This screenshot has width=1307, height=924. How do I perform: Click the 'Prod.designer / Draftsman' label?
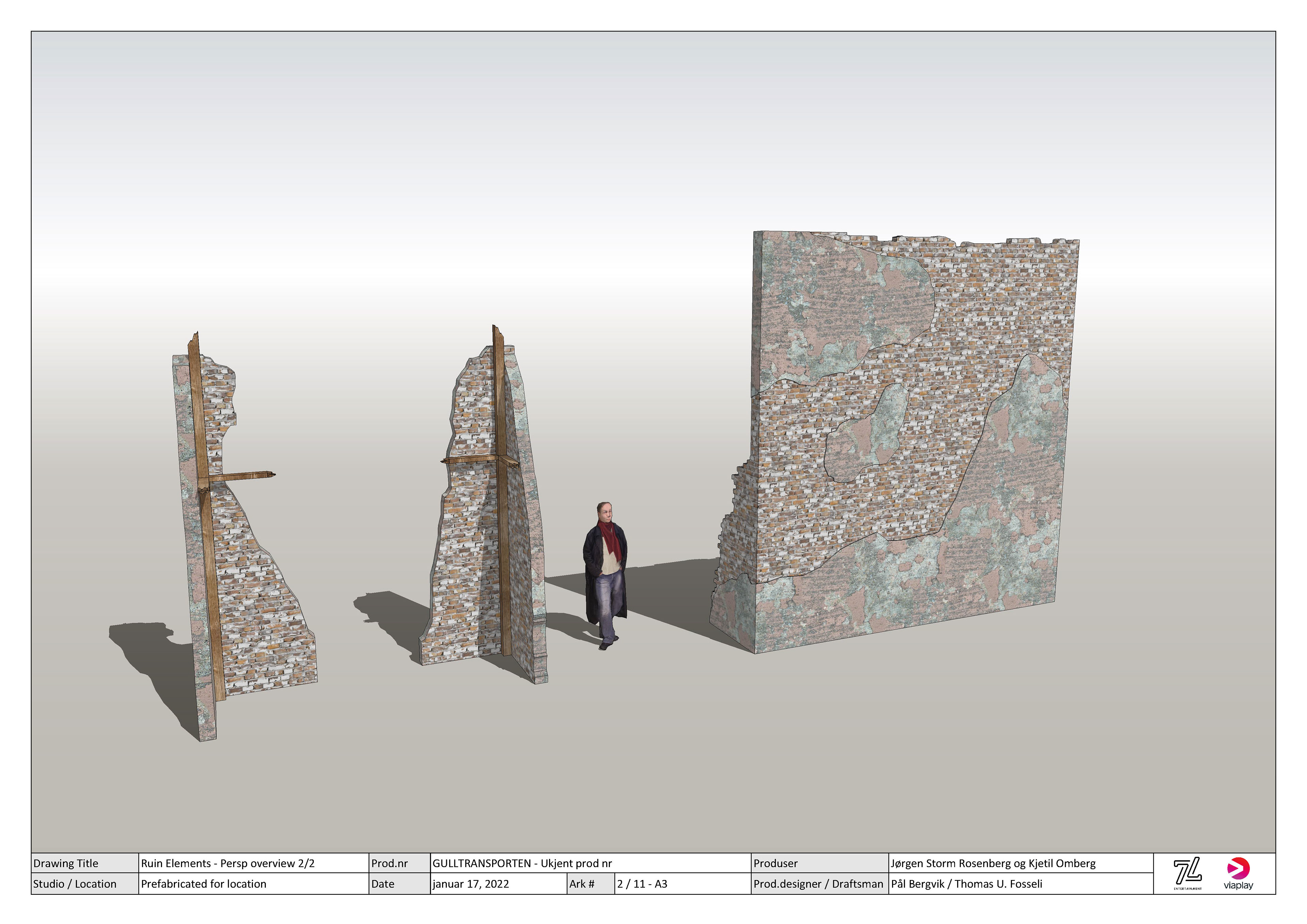point(818,884)
